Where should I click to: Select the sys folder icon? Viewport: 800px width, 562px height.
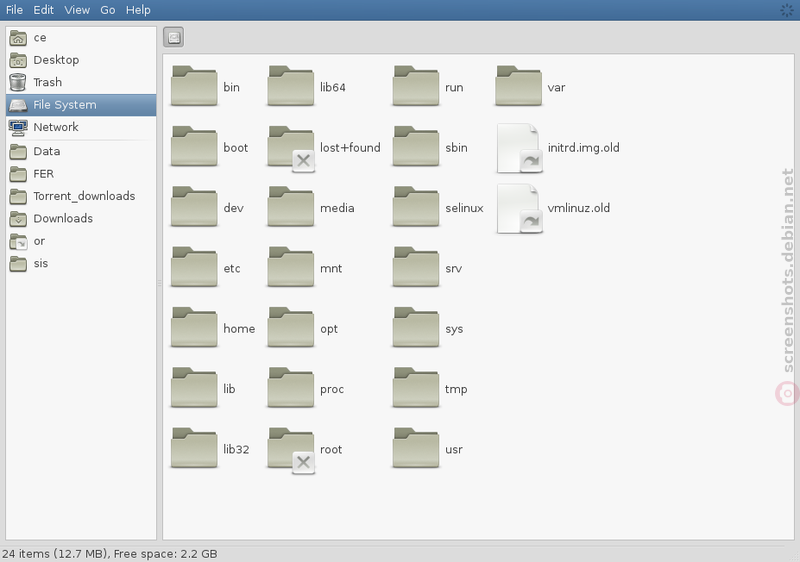pyautogui.click(x=416, y=327)
